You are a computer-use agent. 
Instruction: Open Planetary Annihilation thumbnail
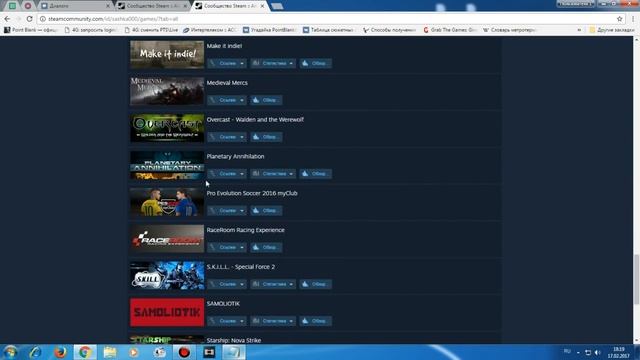click(167, 165)
